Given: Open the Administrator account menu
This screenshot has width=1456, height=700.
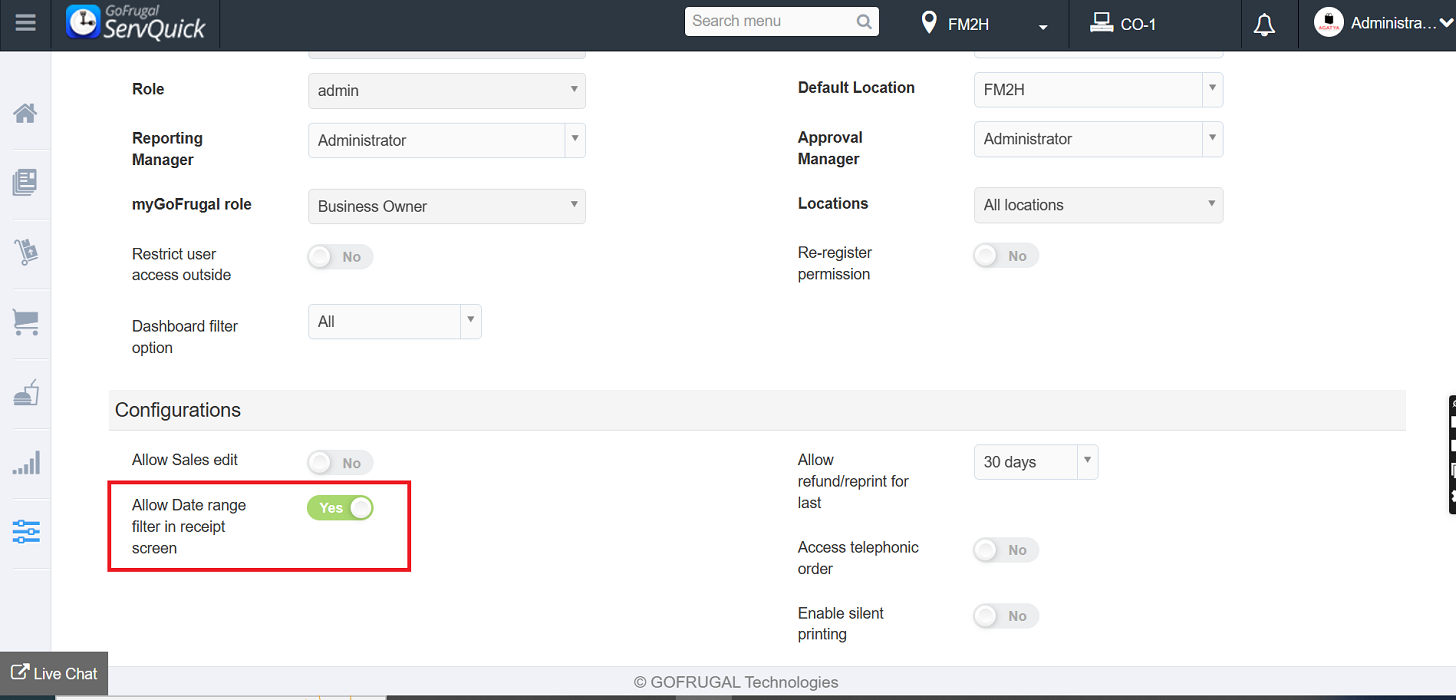Looking at the screenshot, I should click(x=1384, y=24).
